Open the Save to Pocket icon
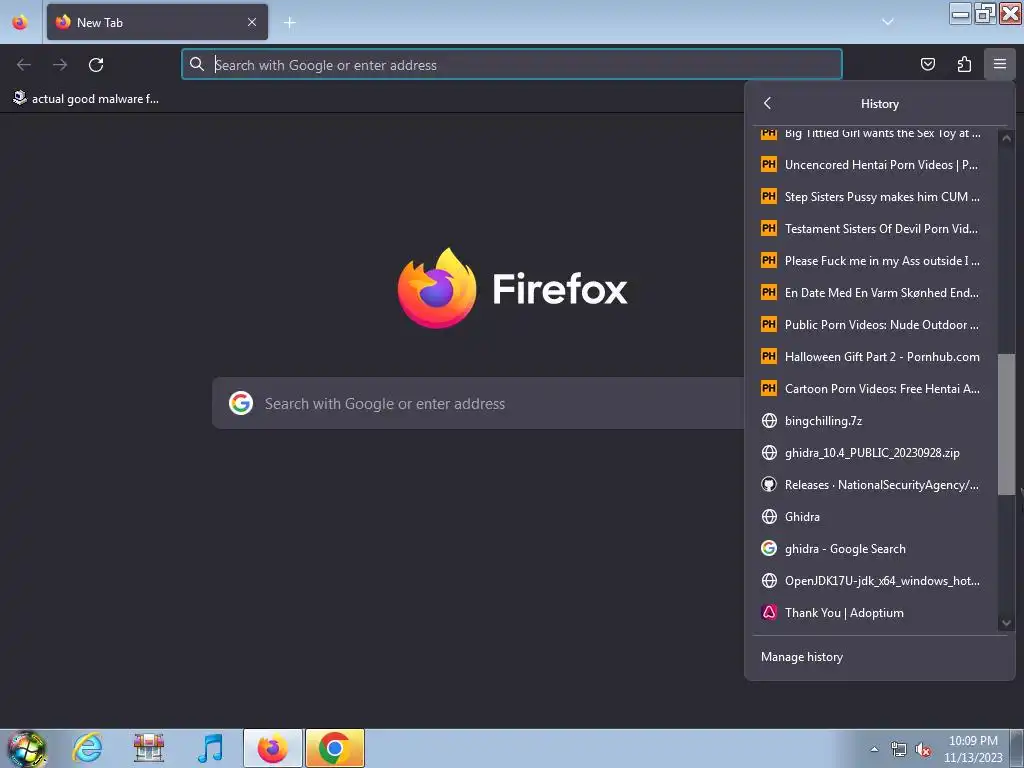Image resolution: width=1024 pixels, height=768 pixels. 927,64
